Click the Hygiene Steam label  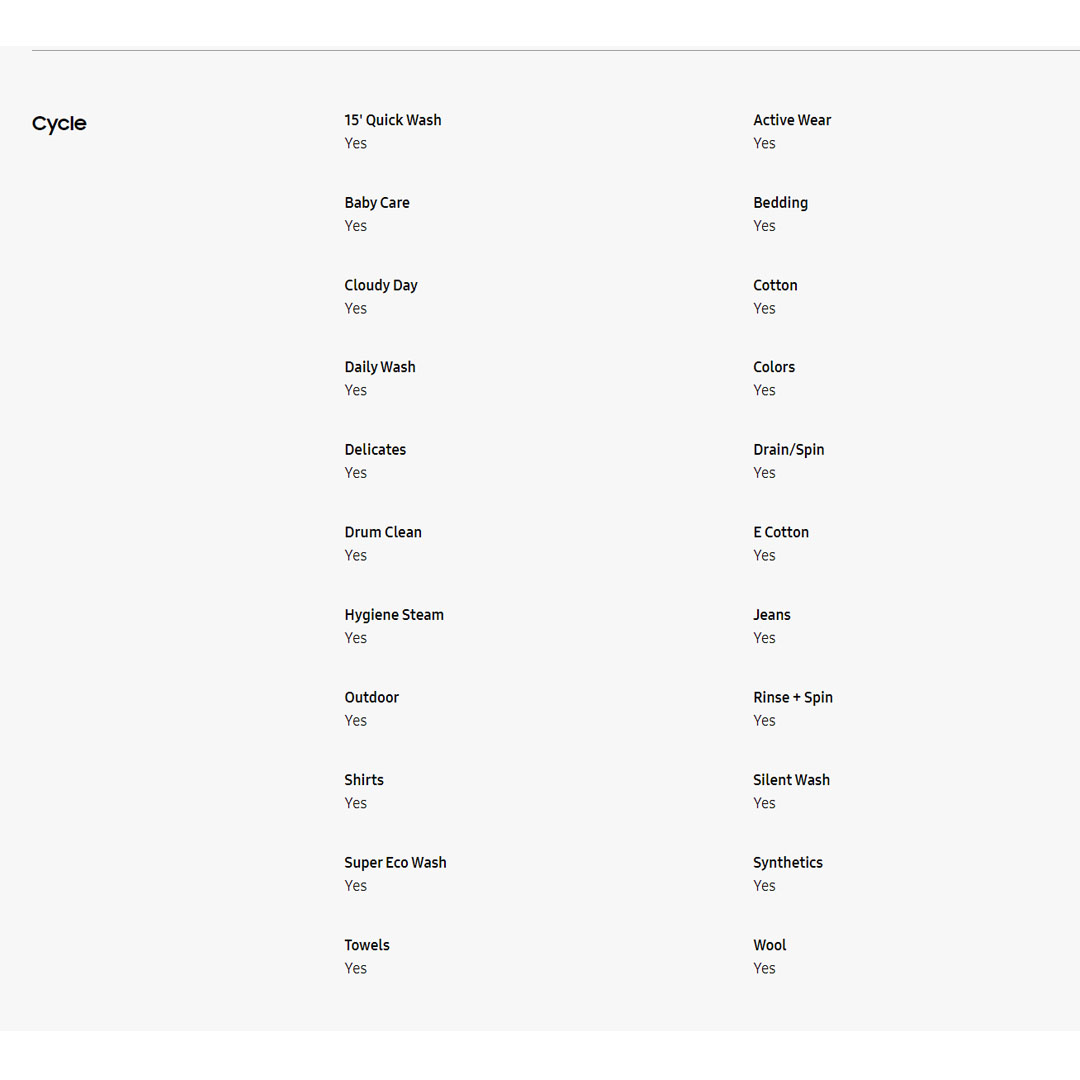394,615
